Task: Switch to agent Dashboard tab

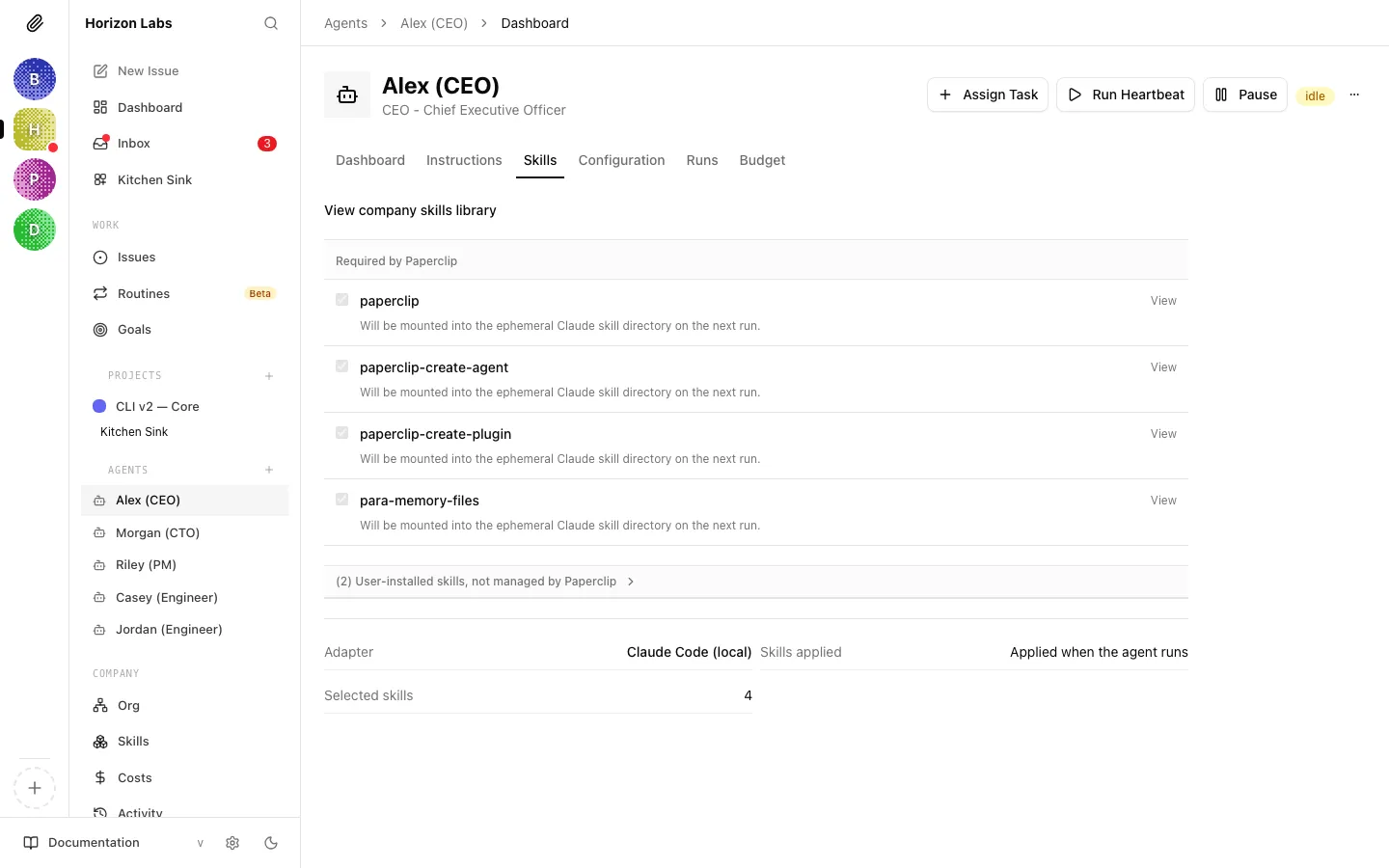Action: coord(370,160)
